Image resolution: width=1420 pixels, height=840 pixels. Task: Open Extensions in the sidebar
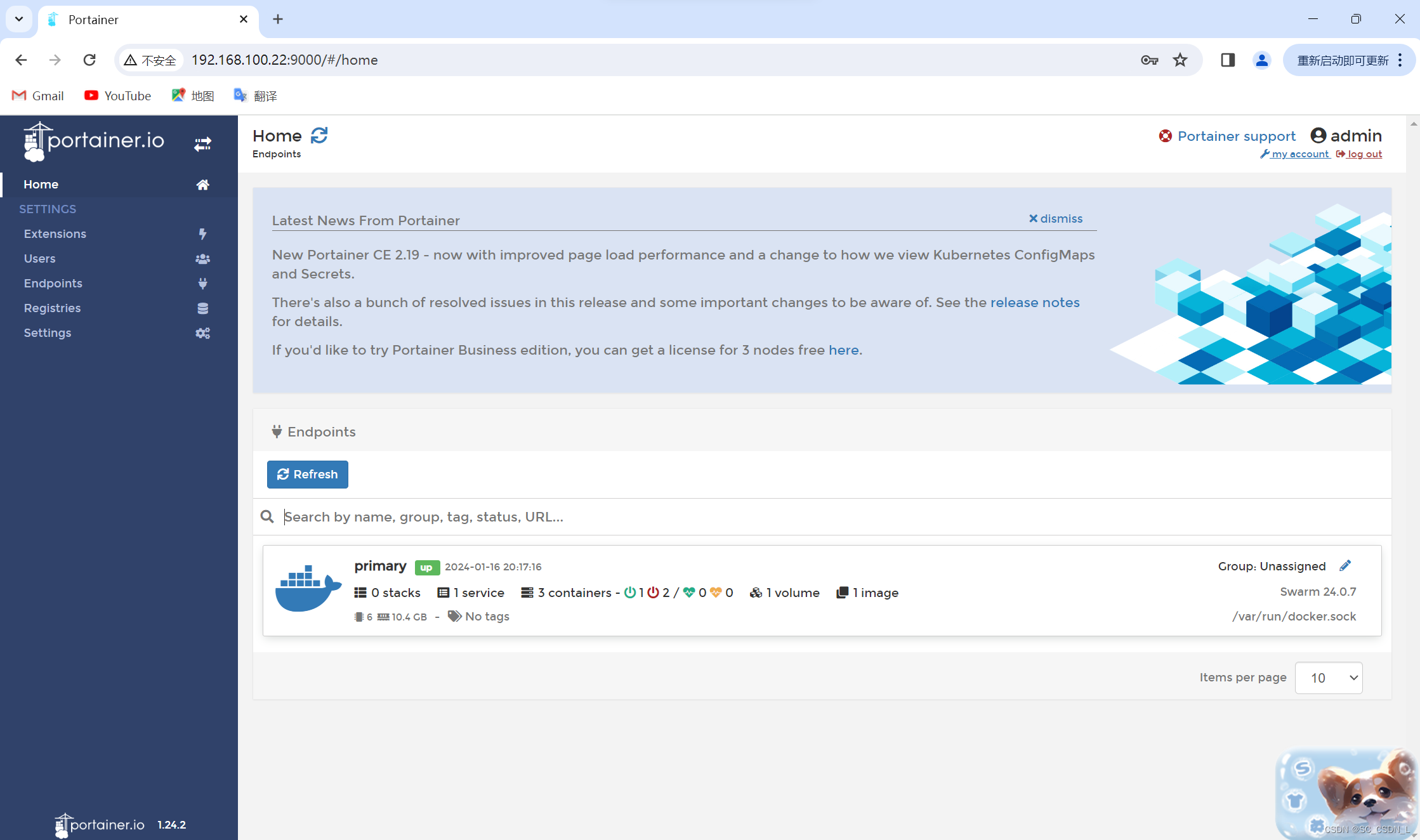(119, 234)
